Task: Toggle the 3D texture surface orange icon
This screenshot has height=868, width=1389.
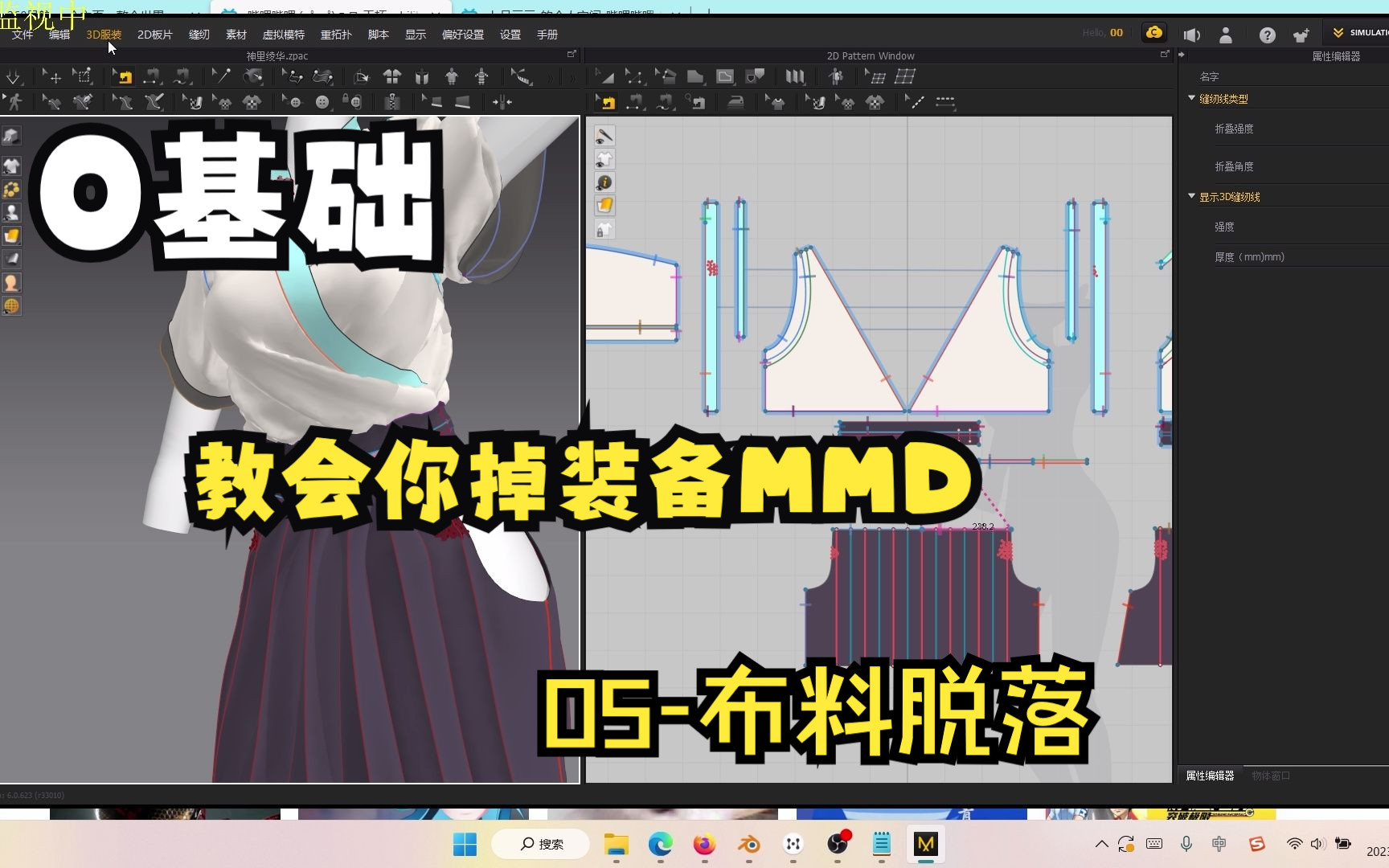Action: 12,236
